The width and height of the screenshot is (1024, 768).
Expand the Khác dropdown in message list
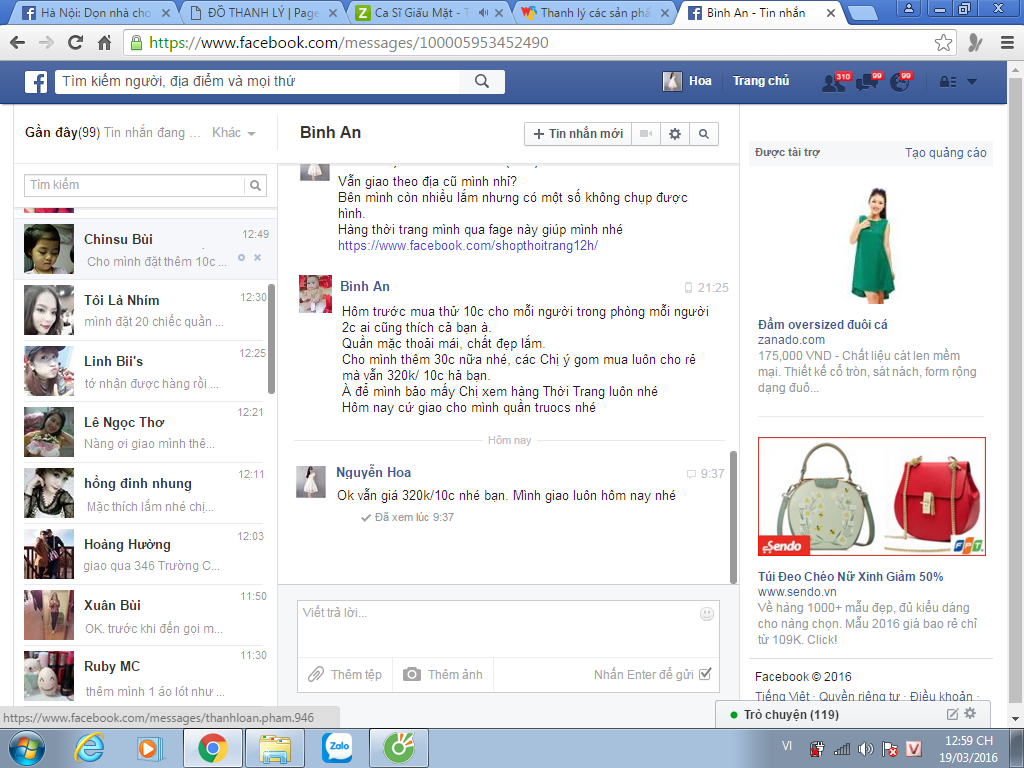234,133
